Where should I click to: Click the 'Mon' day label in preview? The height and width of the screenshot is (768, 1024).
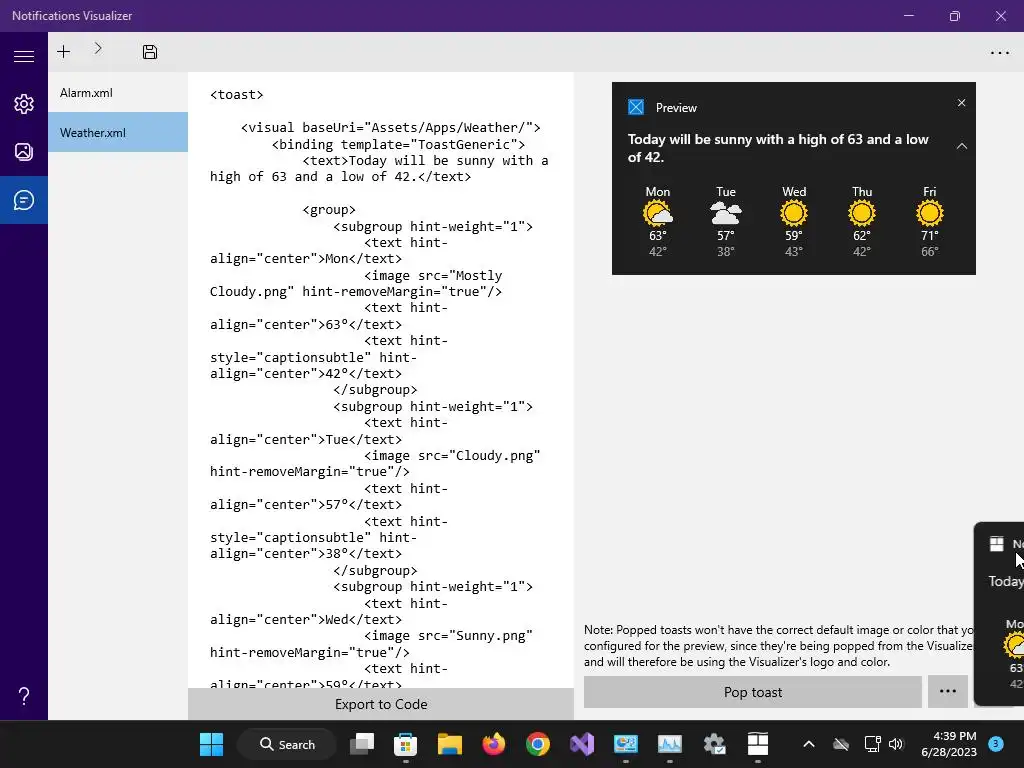658,191
